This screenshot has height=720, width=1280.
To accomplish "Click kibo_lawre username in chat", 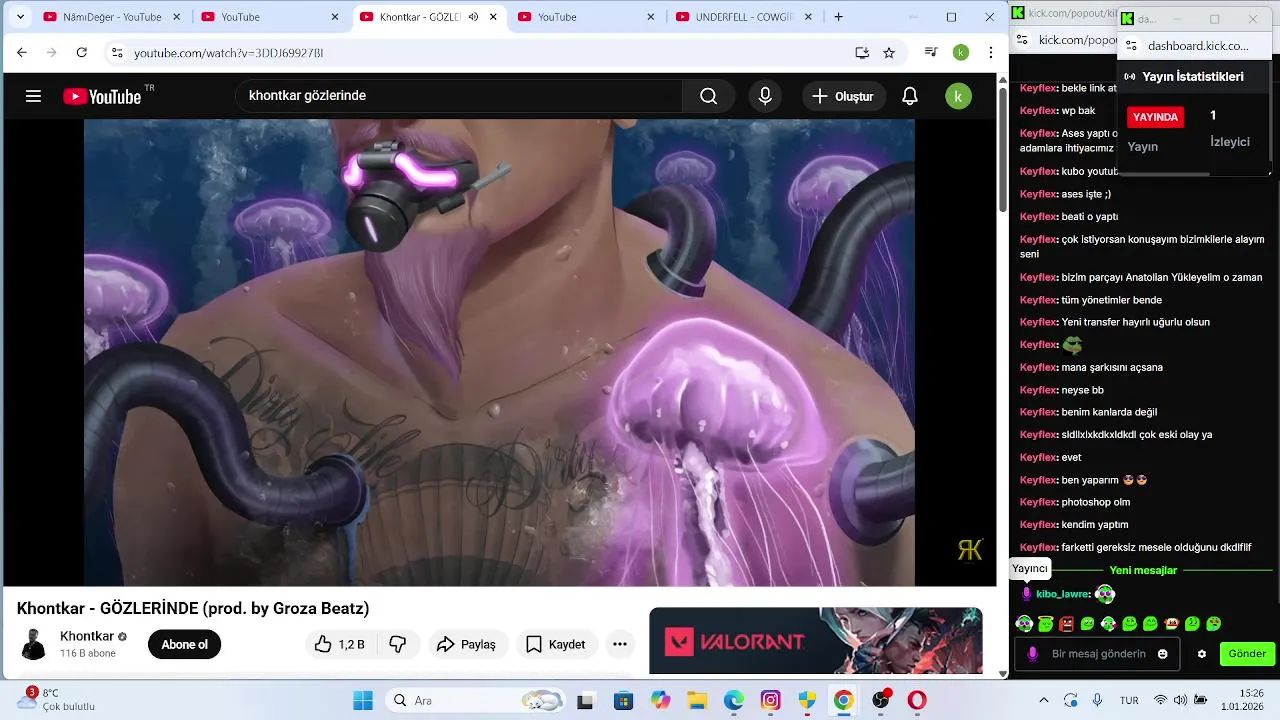I will coord(1062,594).
